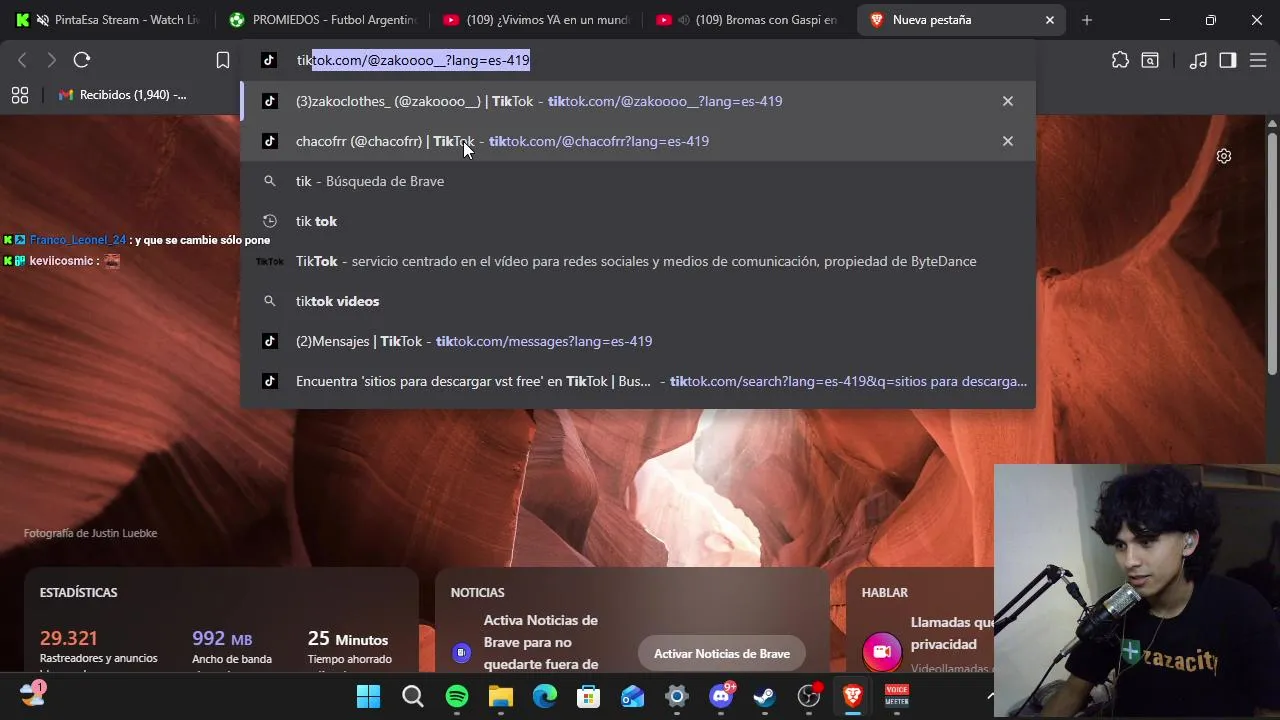This screenshot has width=1280, height=720.
Task: Choose 'tiktok videos' search suggestion
Action: point(638,301)
